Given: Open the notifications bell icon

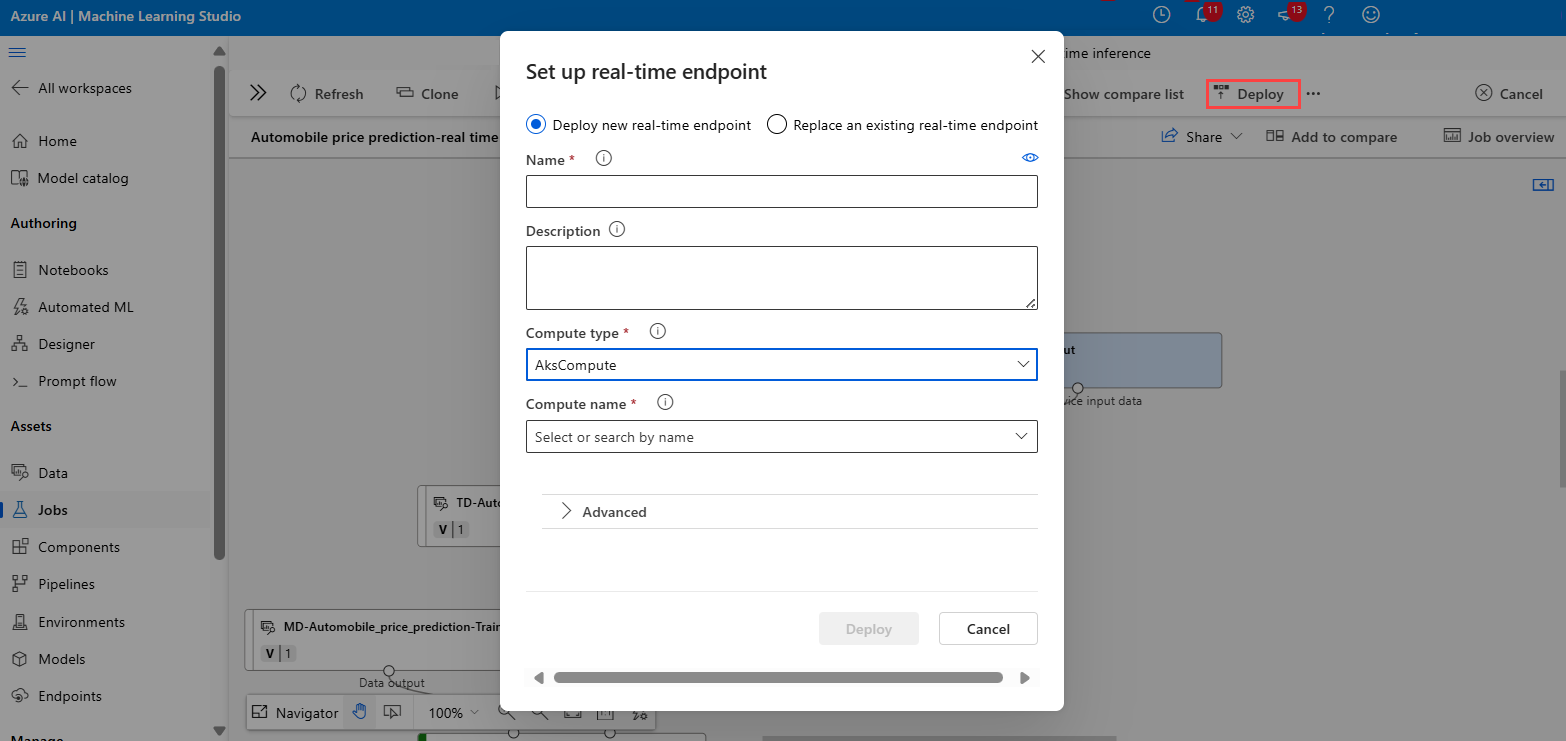Looking at the screenshot, I should coord(1203,15).
